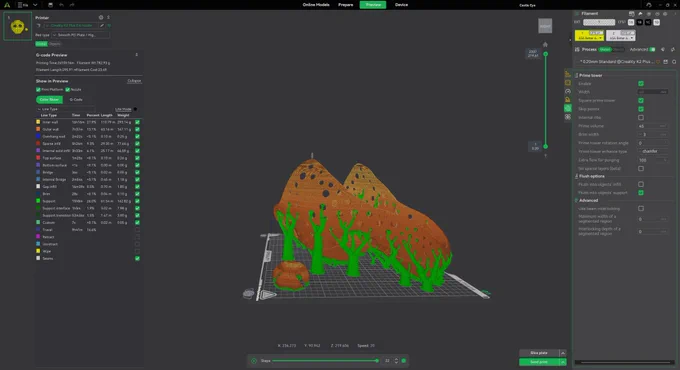Open the Quality settings side tab icon
This screenshot has height=370, width=680.
click(568, 74)
